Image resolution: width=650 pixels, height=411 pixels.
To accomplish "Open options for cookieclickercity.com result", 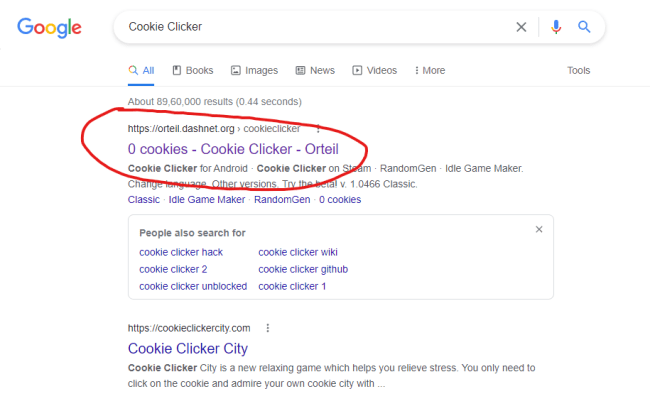I will 268,328.
